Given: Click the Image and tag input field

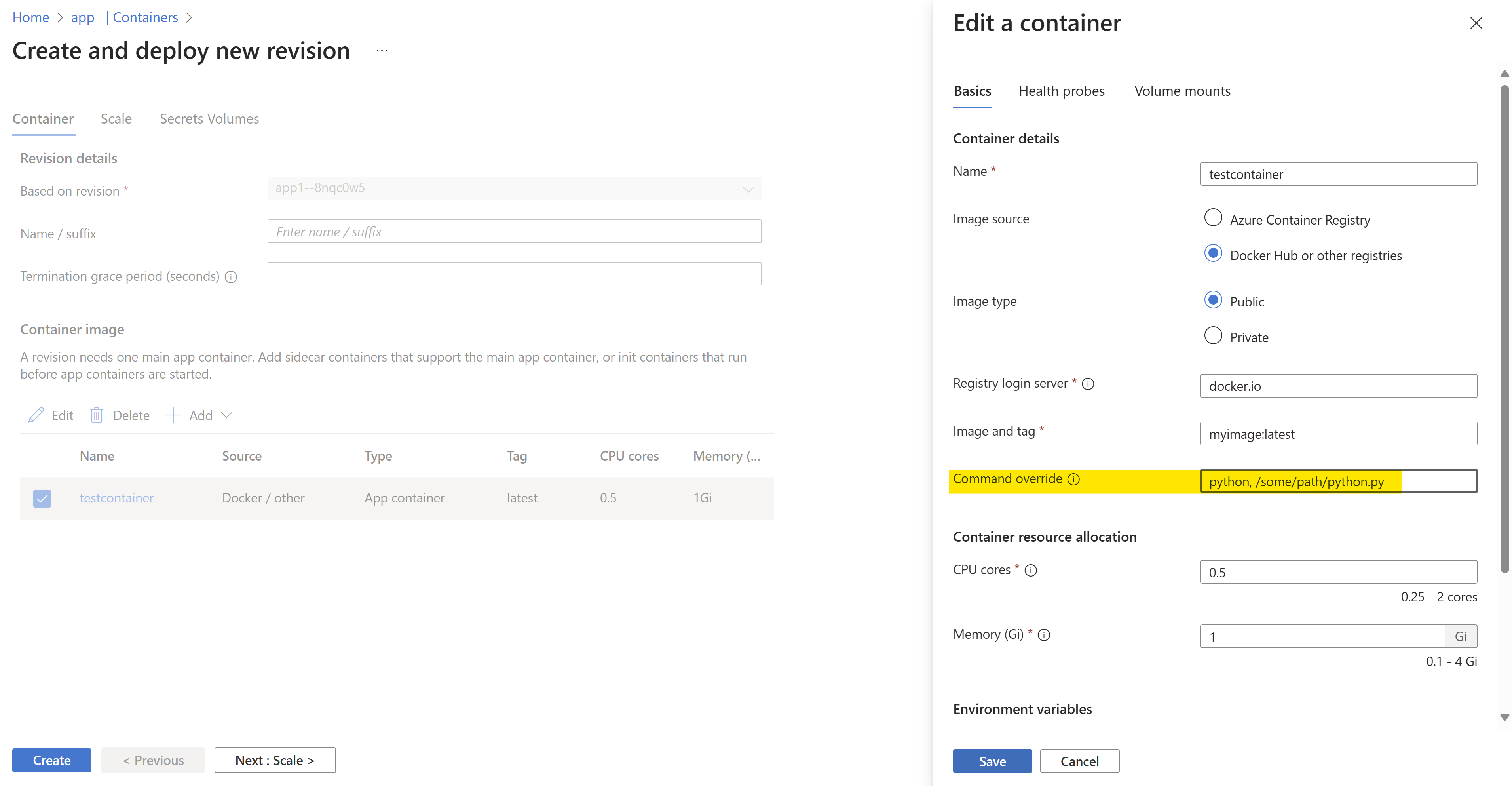Looking at the screenshot, I should 1338,434.
